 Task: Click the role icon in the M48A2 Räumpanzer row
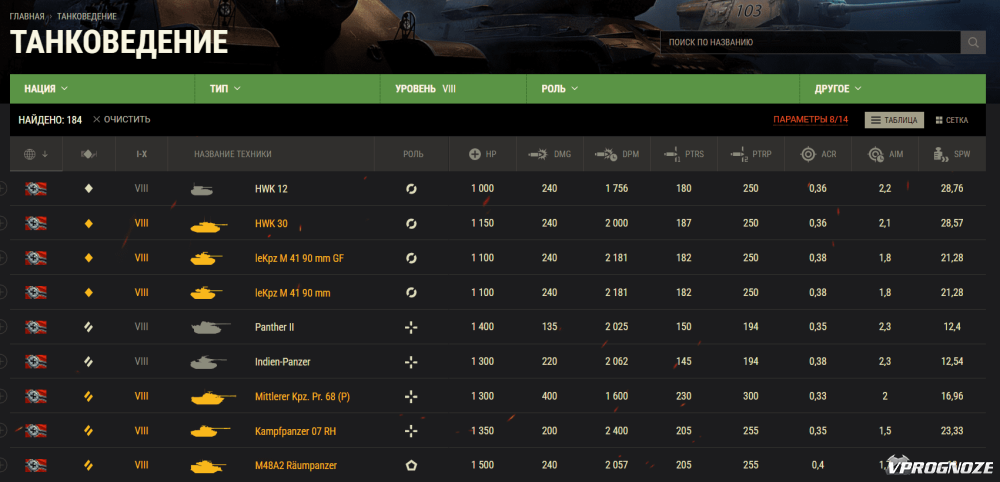tap(410, 466)
